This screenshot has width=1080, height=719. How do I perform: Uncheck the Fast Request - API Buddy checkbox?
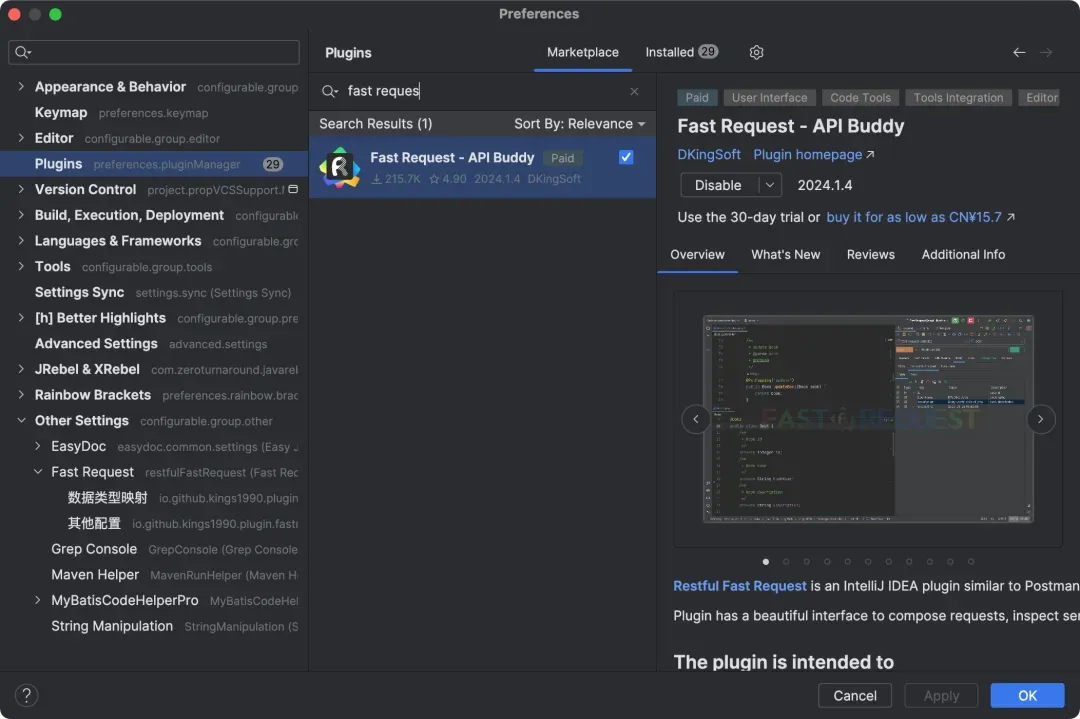[625, 157]
